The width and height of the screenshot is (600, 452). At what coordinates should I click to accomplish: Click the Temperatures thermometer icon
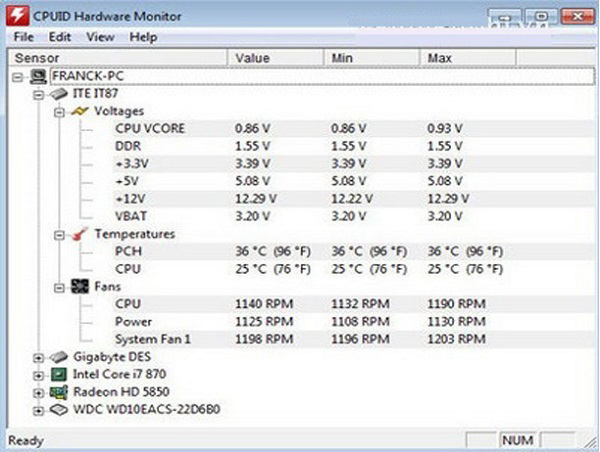(80, 234)
